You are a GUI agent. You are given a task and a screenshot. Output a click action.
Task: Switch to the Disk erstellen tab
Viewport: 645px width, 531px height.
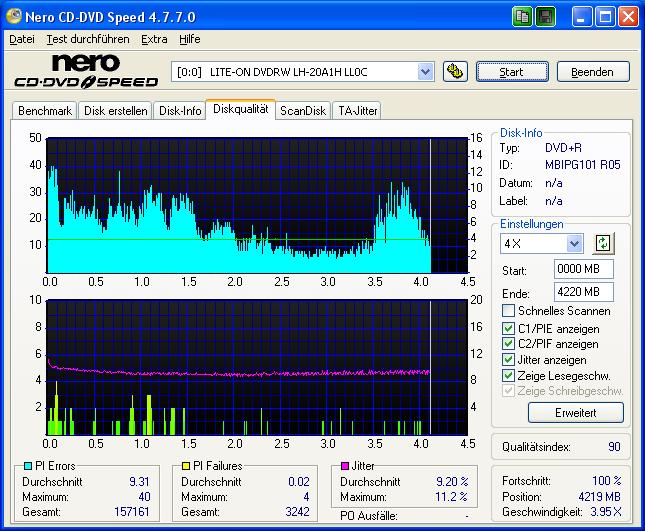pyautogui.click(x=116, y=111)
